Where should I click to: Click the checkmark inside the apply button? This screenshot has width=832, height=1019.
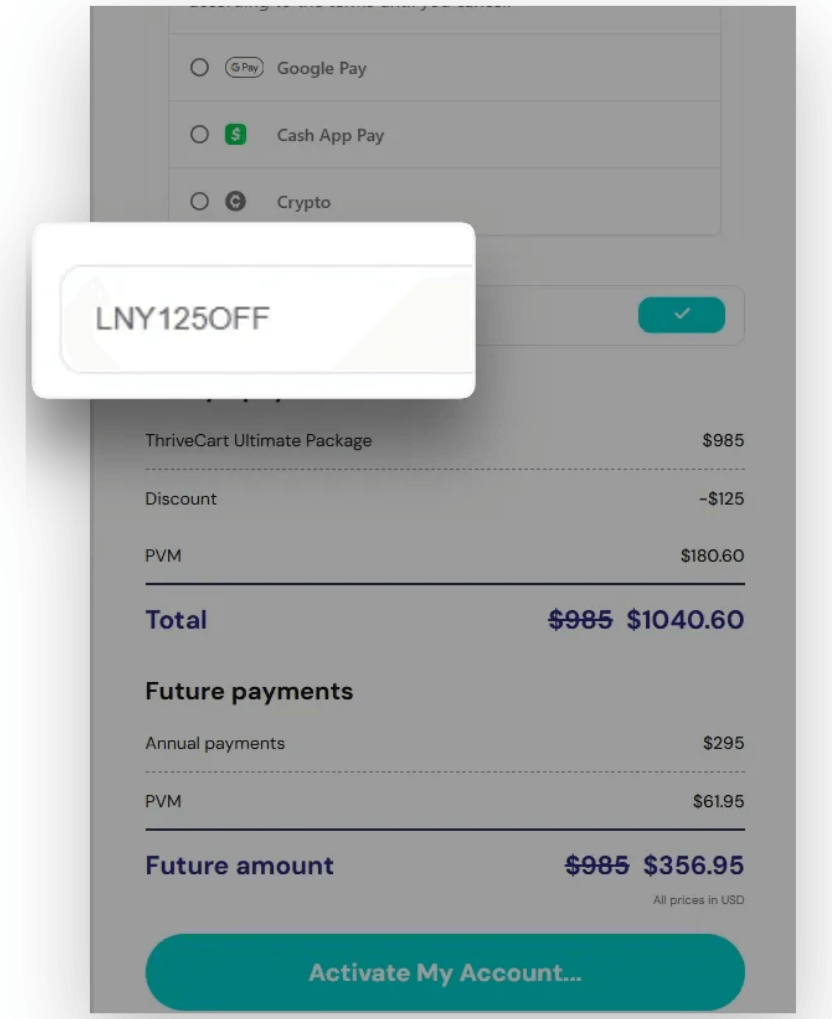tap(681, 314)
